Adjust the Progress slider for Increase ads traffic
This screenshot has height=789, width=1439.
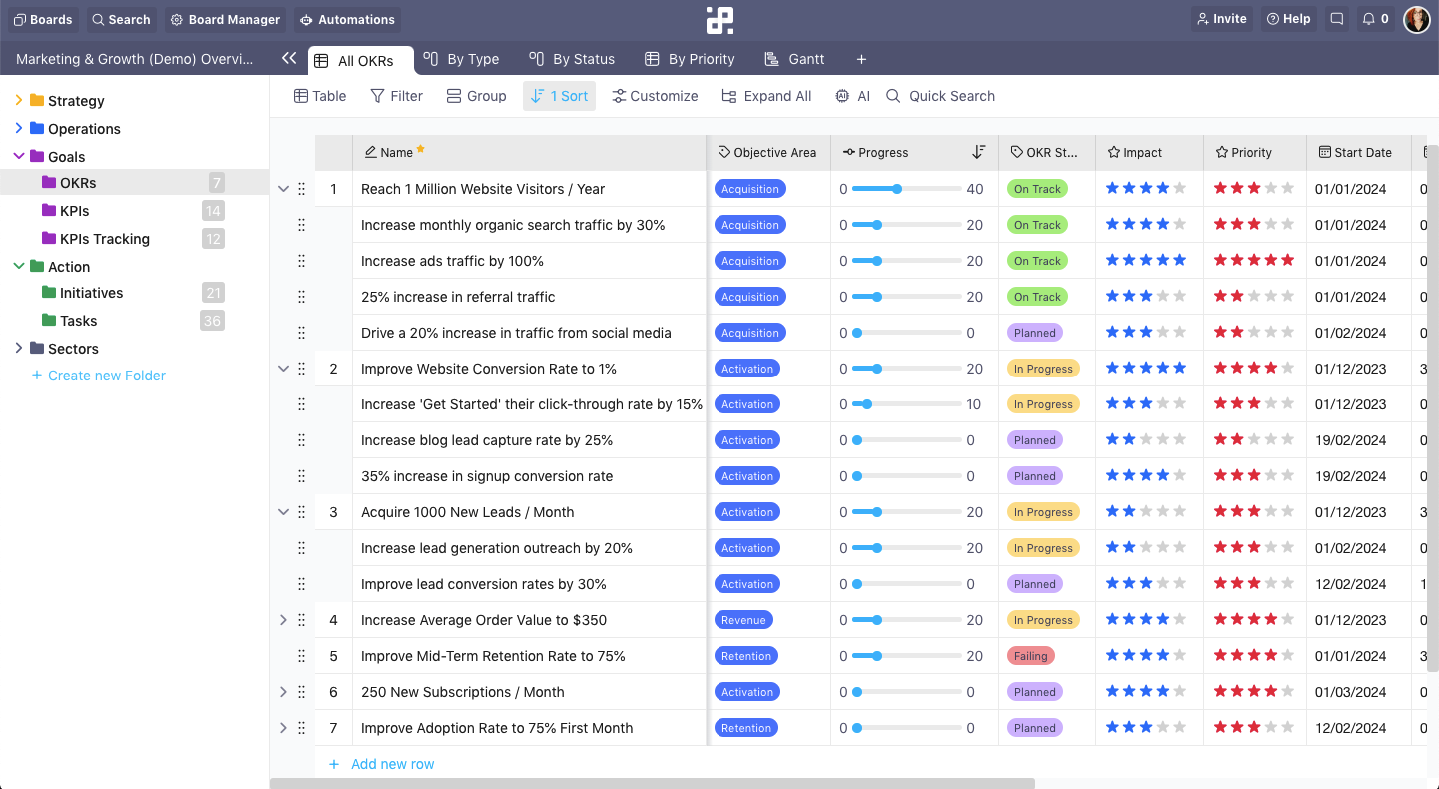[x=877, y=261]
